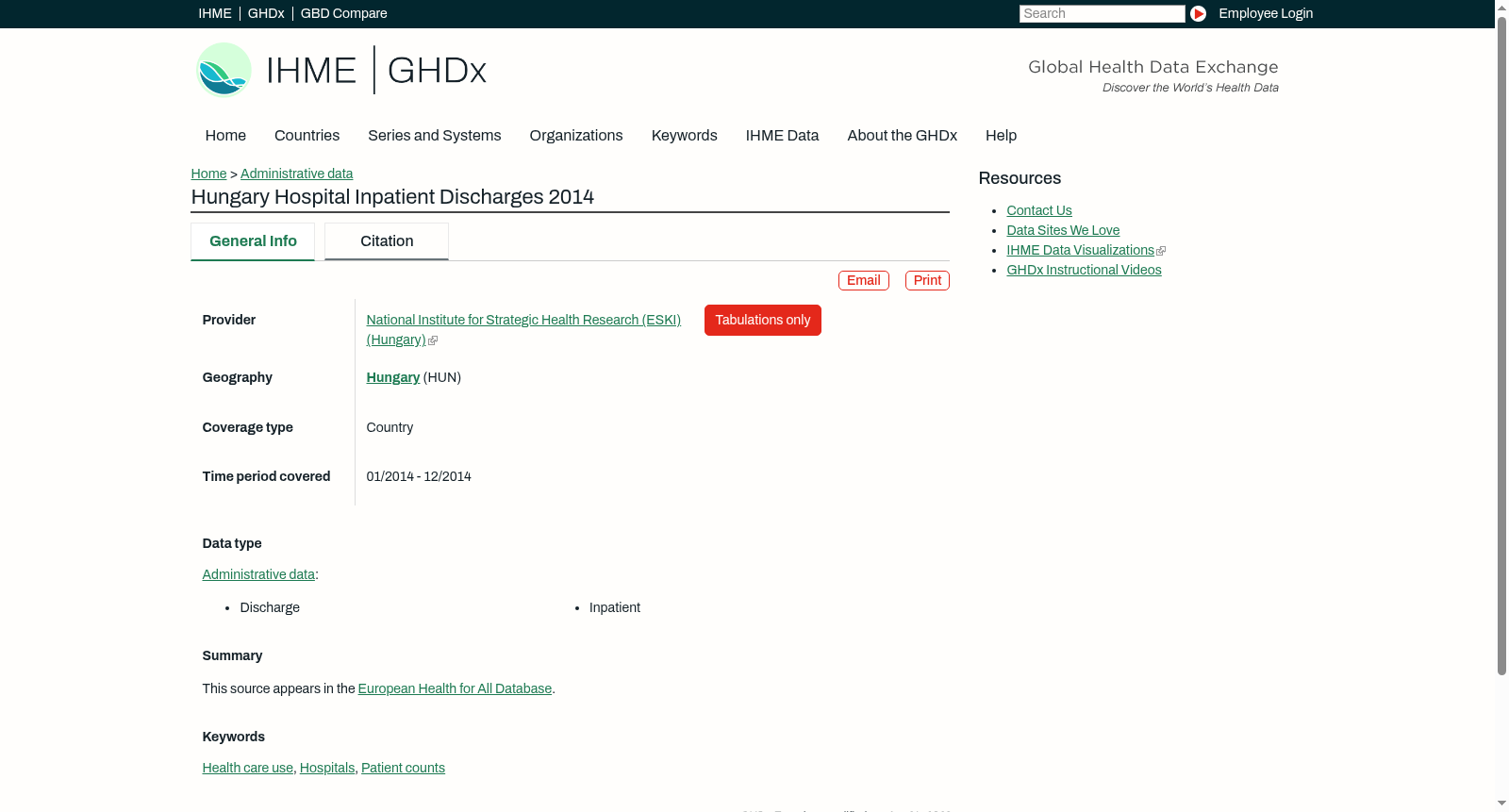Open the Organizations menu item

576,136
